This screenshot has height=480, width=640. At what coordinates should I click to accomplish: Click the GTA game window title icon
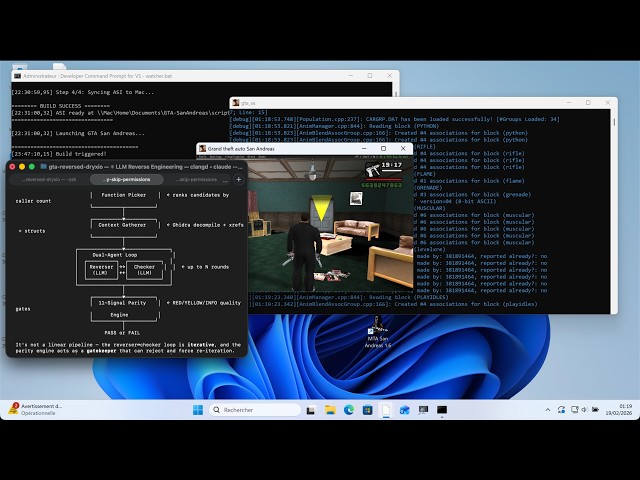(202, 149)
